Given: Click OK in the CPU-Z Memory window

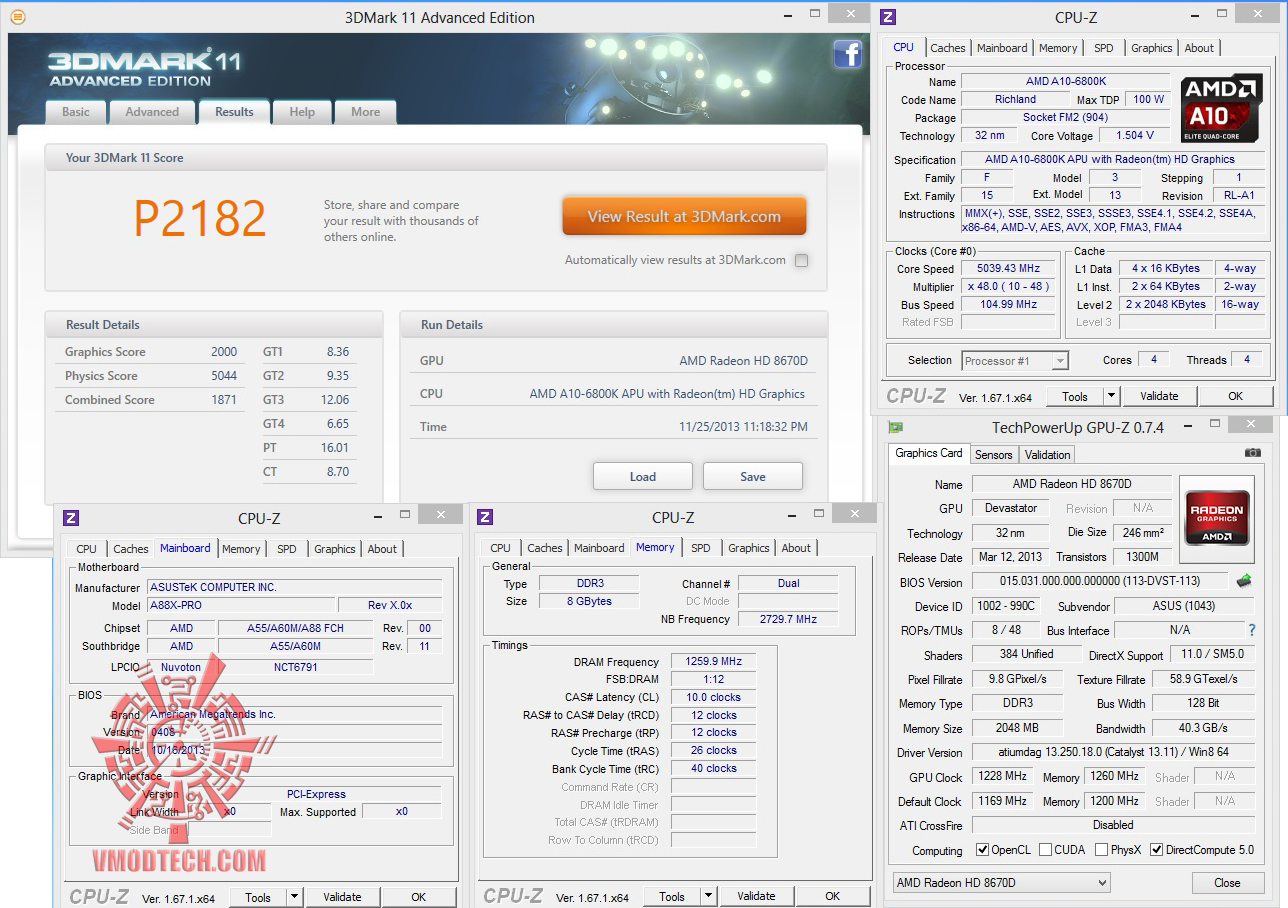Looking at the screenshot, I should pyautogui.click(x=832, y=896).
